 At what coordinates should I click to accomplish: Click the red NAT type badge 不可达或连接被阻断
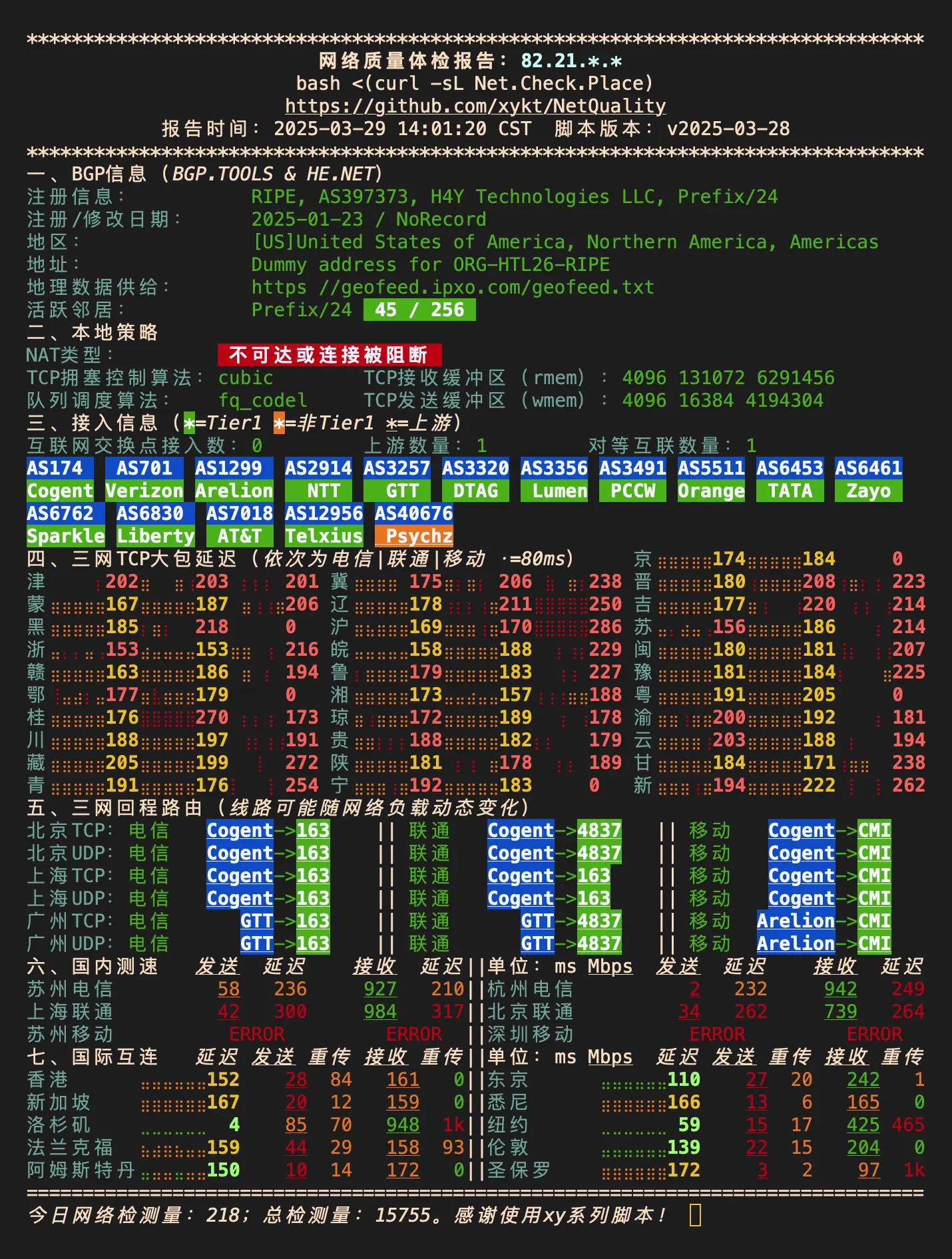click(330, 355)
